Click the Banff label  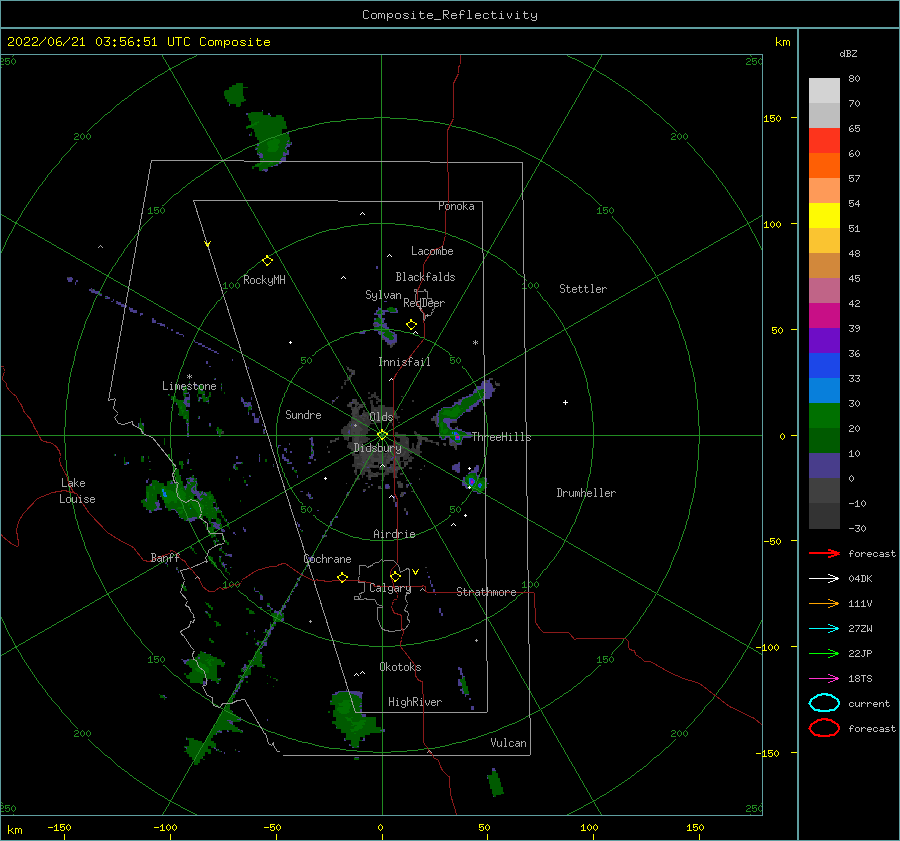tap(165, 557)
